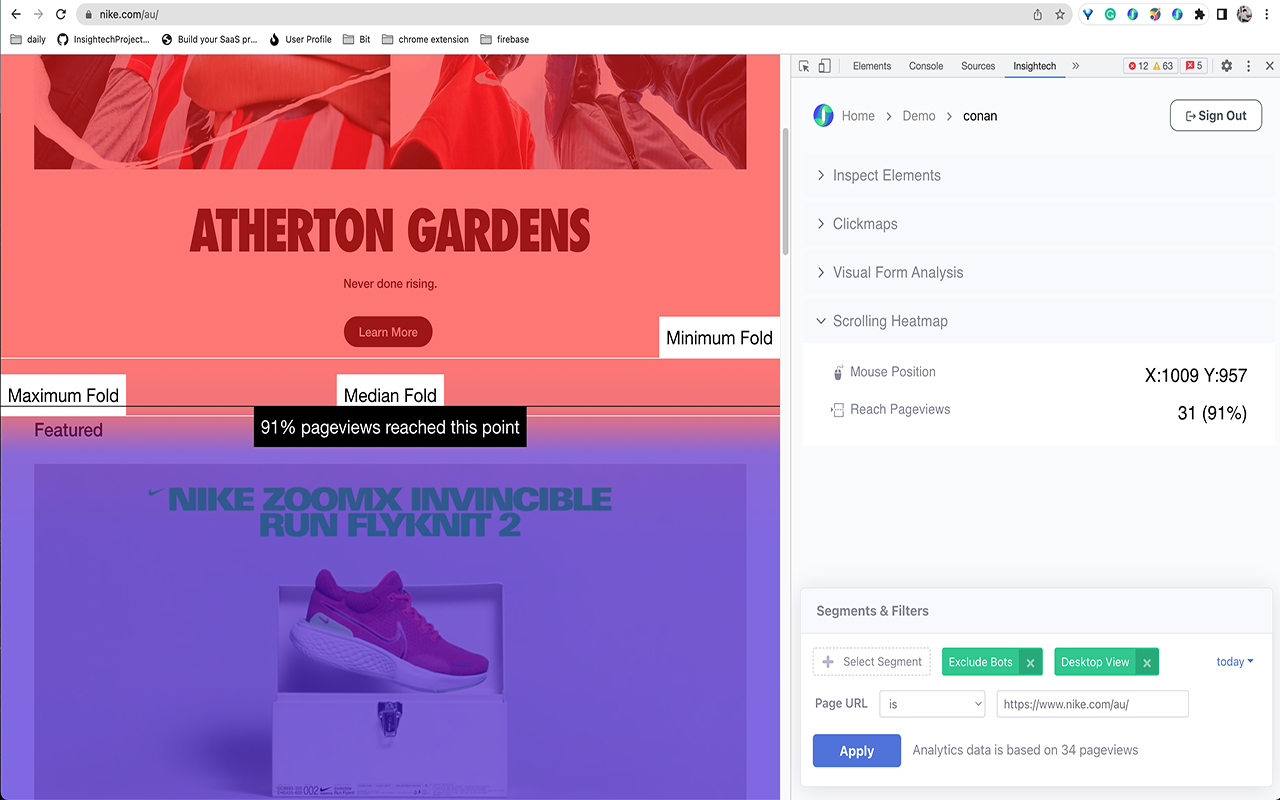Image resolution: width=1280 pixels, height=800 pixels.
Task: Open the Page URL condition dropdown
Action: (x=932, y=704)
